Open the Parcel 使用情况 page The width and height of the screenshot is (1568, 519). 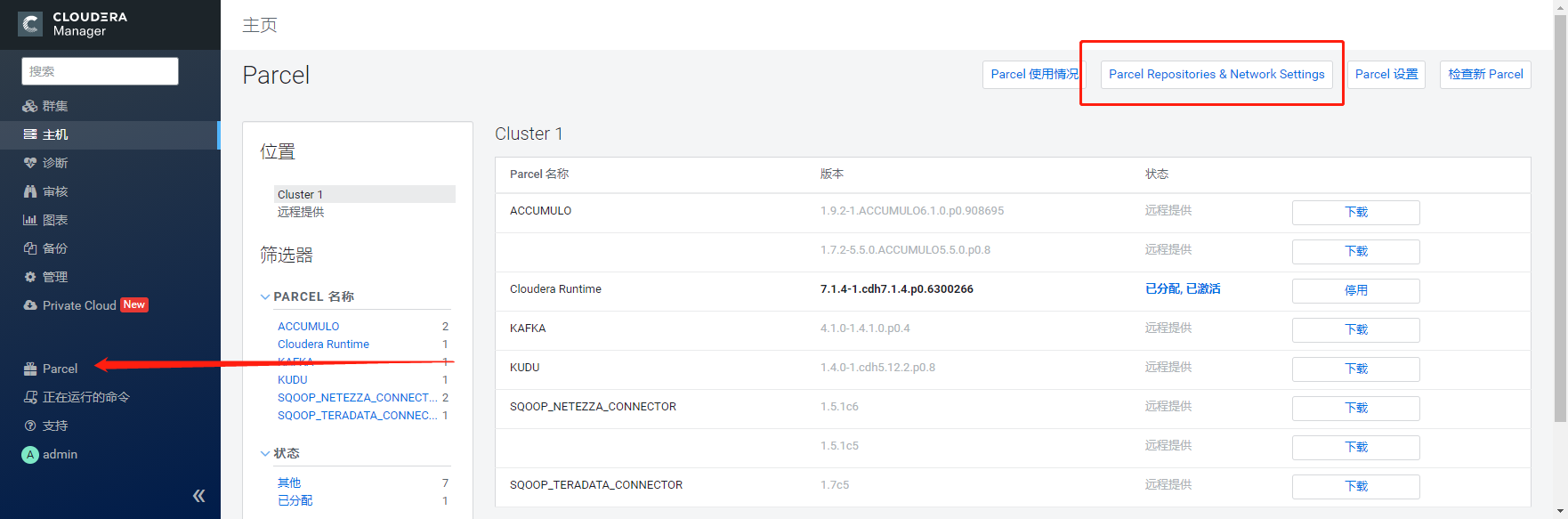[1034, 75]
